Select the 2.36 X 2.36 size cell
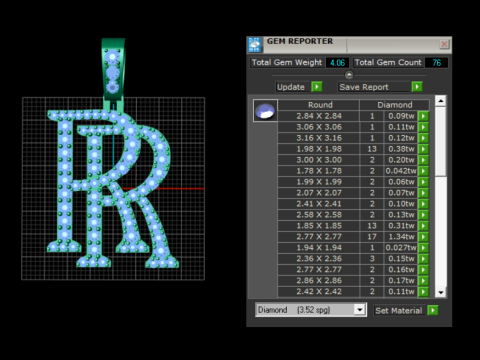The image size is (480, 360). [x=319, y=259]
